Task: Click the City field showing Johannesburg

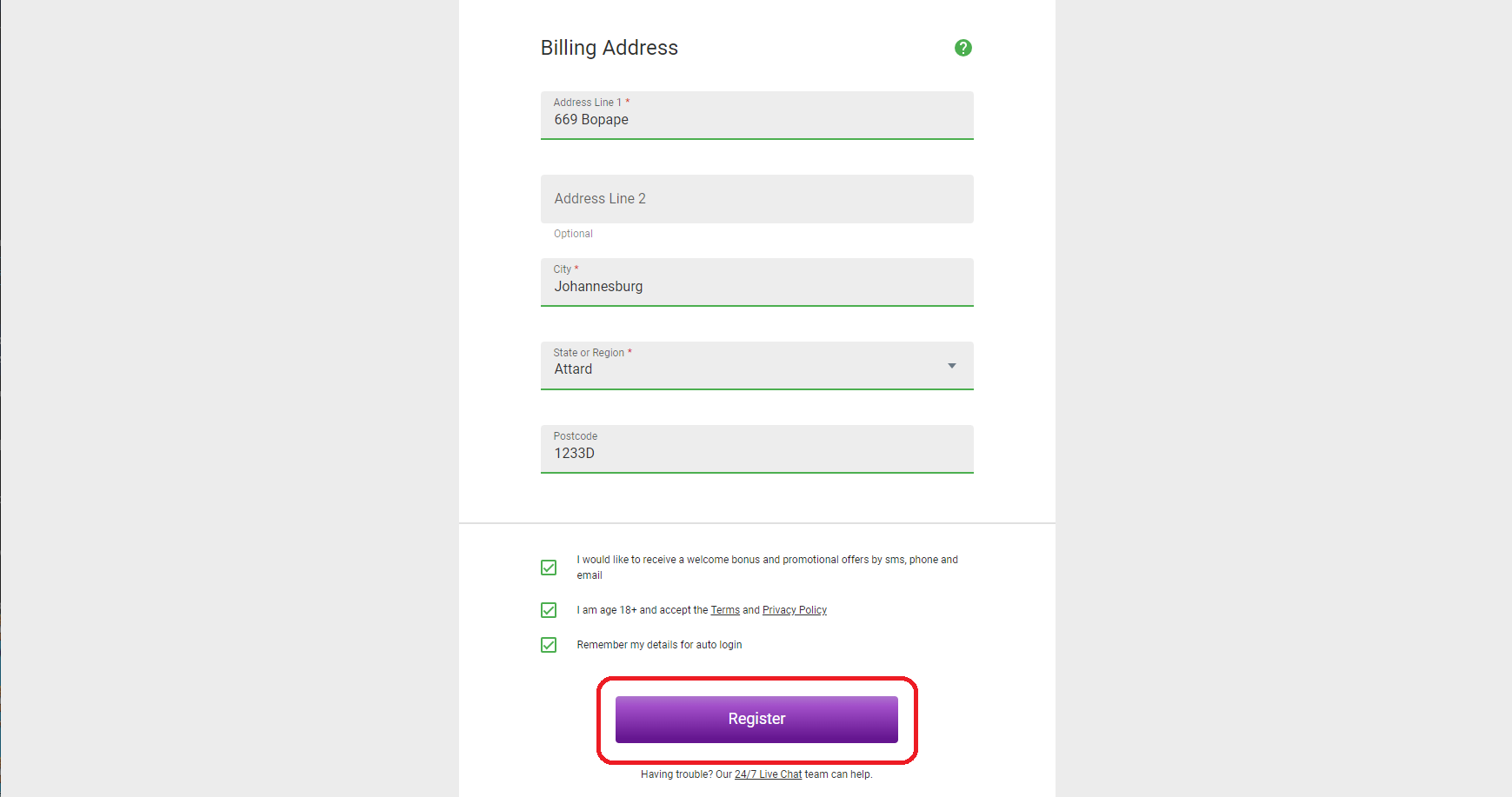Action: 756,287
